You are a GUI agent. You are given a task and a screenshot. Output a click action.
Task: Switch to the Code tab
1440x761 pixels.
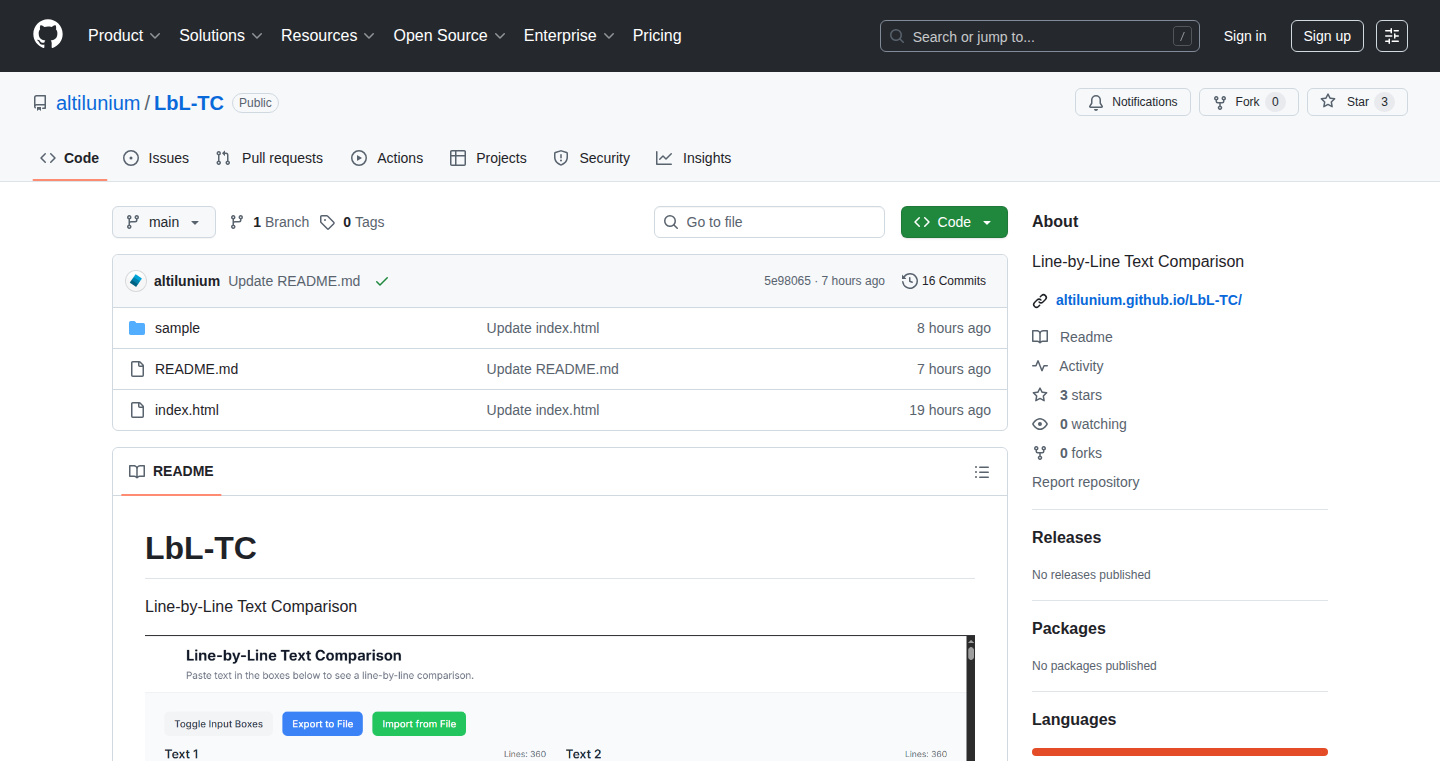pyautogui.click(x=70, y=158)
